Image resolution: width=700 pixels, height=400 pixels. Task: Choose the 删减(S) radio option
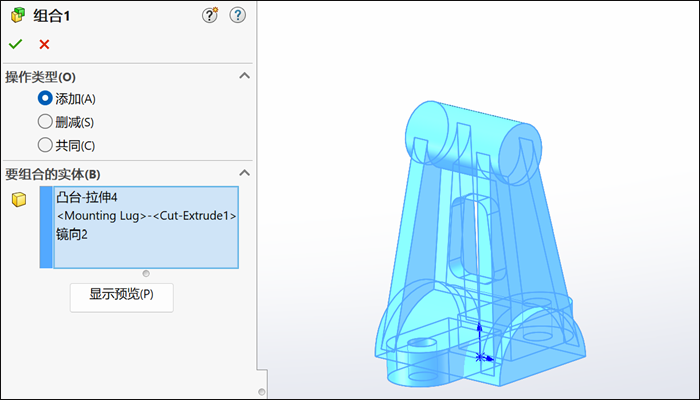45,121
